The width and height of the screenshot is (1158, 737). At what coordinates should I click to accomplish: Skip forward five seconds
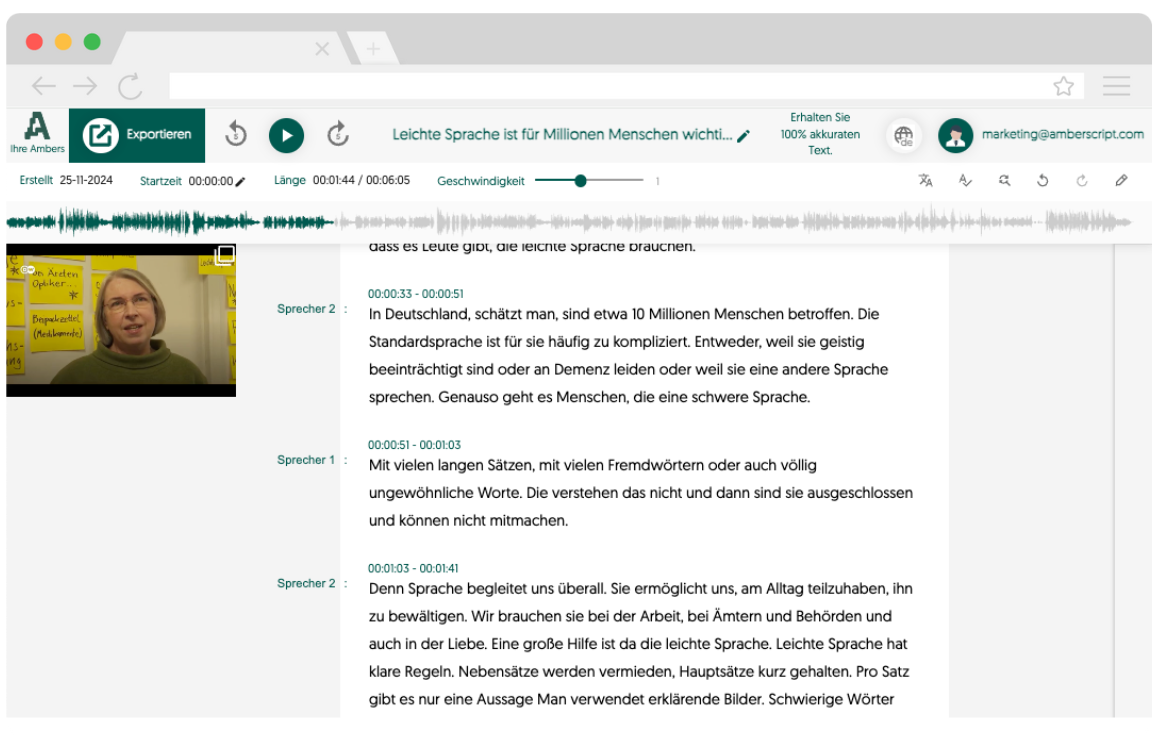(x=338, y=134)
